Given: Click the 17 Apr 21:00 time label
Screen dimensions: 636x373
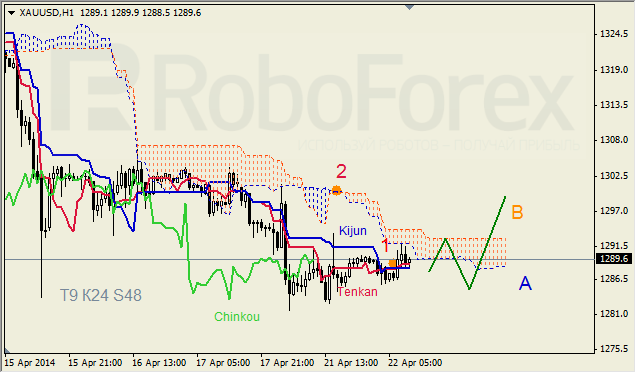Looking at the screenshot, I should click(287, 362).
